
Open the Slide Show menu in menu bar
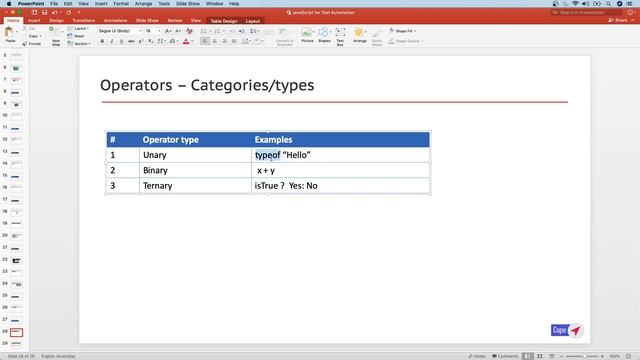pos(187,4)
